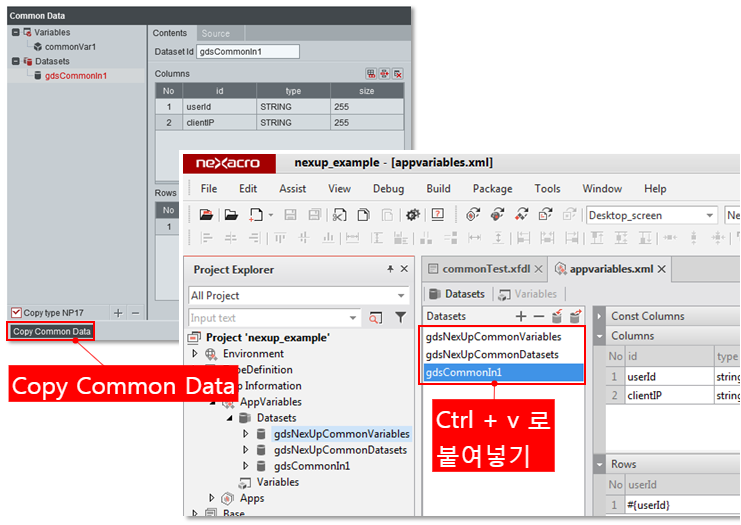Pin the Project Explorer panel

coord(390,269)
